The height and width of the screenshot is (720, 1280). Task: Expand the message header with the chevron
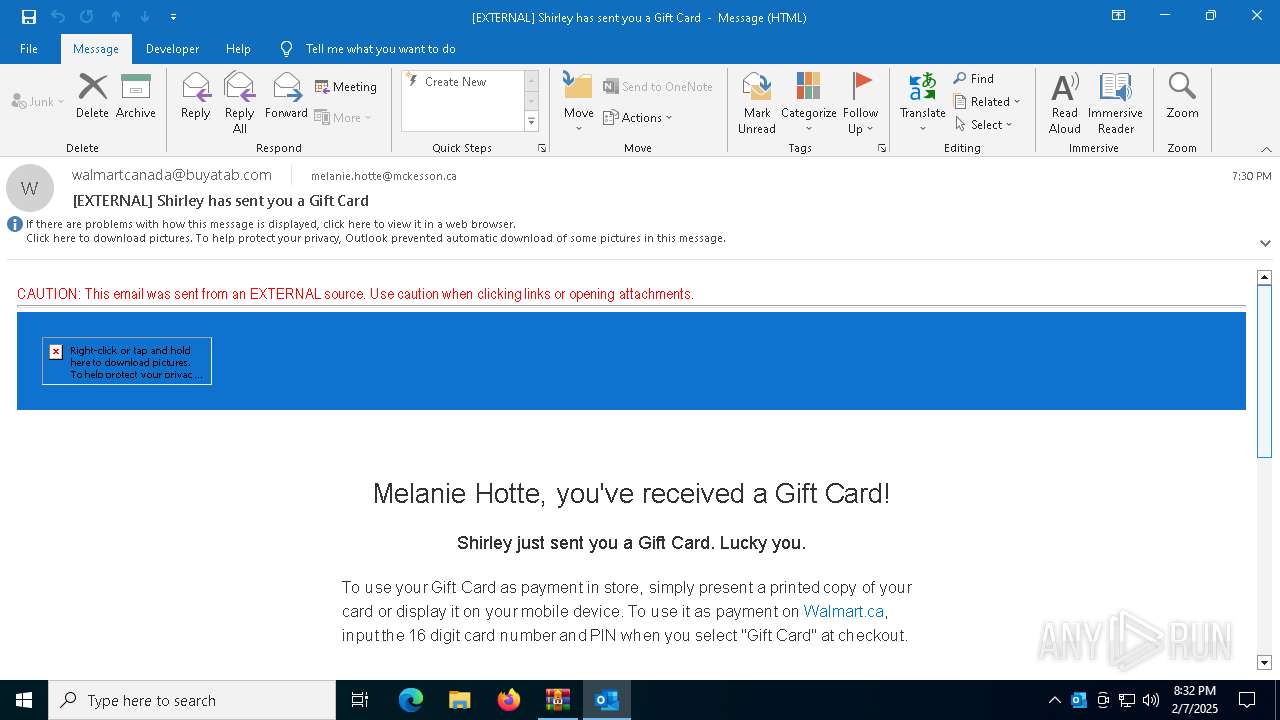[1265, 243]
